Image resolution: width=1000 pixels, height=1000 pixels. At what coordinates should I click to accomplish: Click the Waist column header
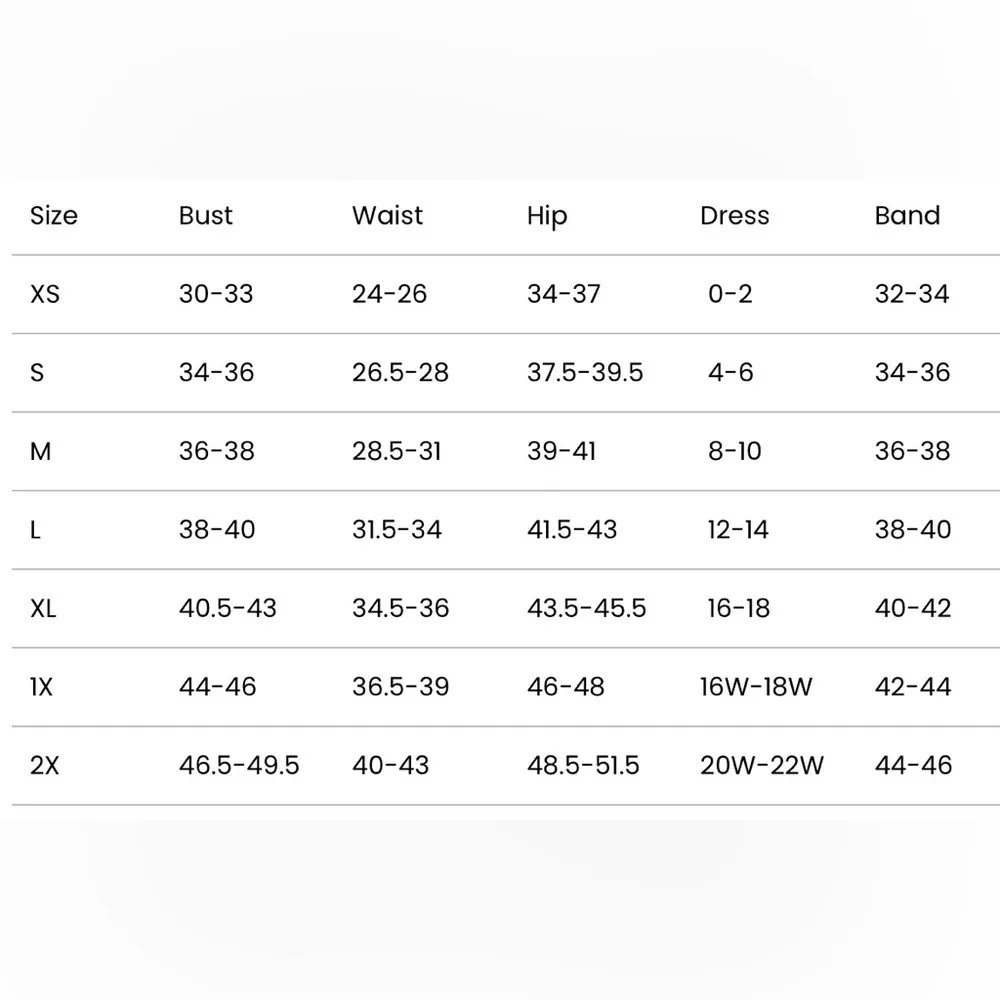tap(387, 216)
